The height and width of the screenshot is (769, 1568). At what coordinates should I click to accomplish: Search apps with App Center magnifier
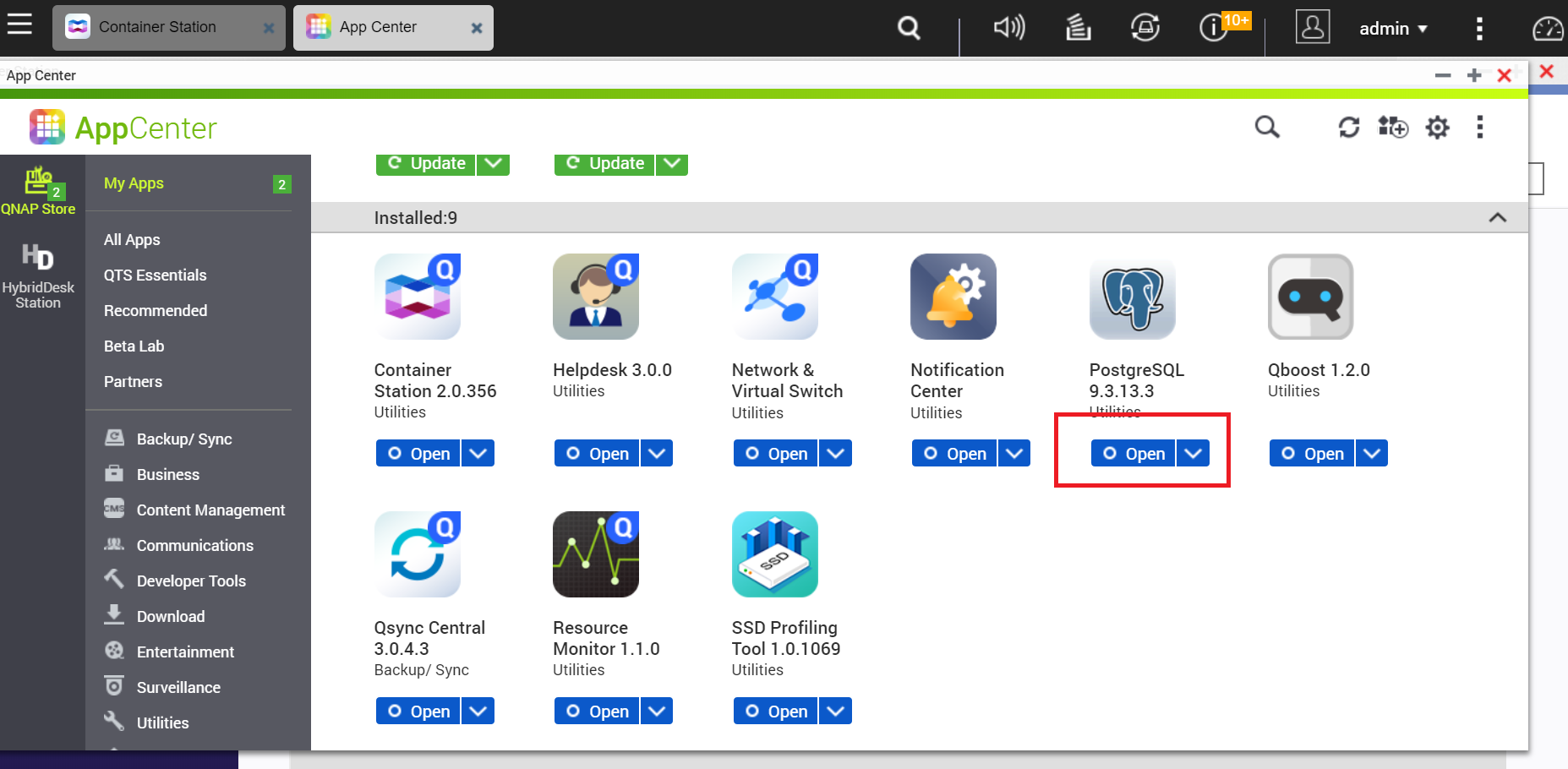pos(1267,127)
